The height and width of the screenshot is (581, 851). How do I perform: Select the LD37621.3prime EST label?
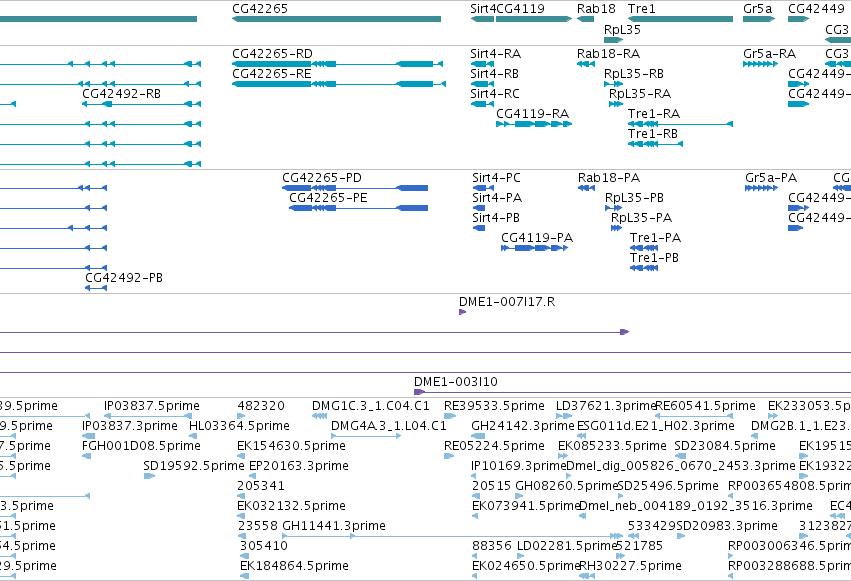click(x=606, y=406)
